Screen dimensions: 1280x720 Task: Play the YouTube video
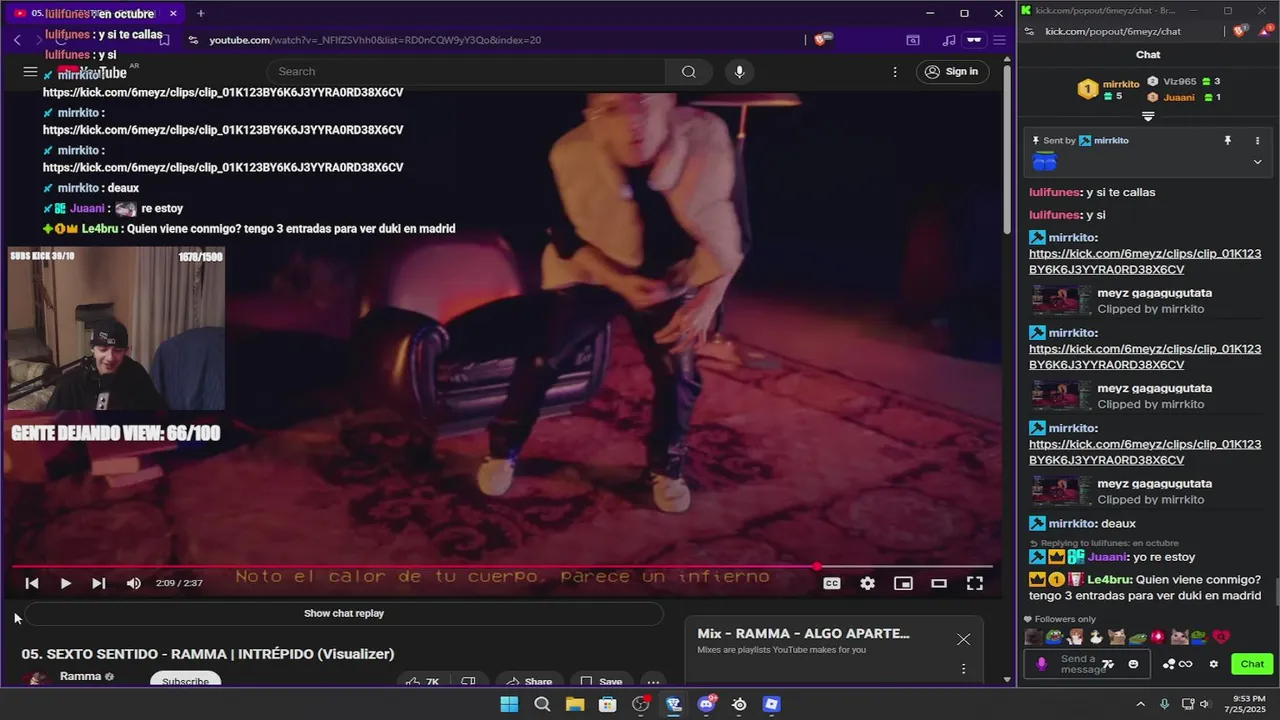click(65, 583)
